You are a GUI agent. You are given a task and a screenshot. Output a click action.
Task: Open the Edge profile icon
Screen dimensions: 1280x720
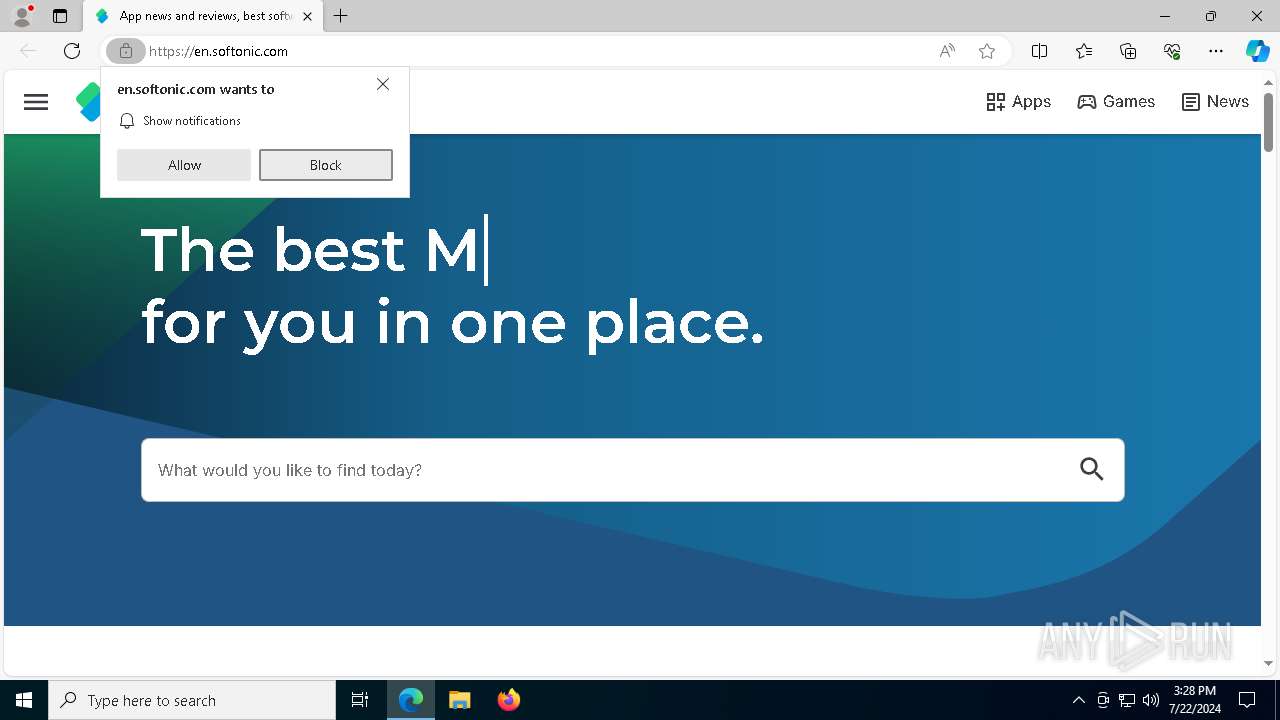pos(22,16)
